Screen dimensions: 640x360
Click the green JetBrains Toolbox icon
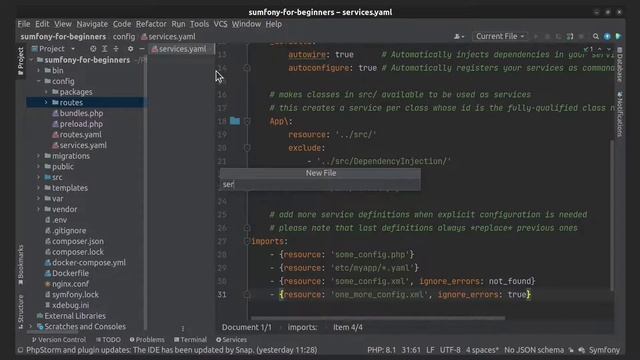click(x=619, y=36)
